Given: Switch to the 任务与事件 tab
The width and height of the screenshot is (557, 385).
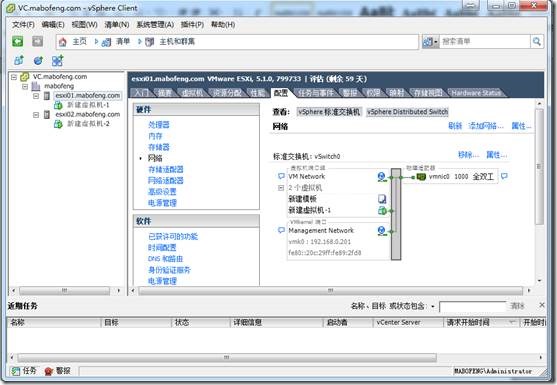Looking at the screenshot, I should click(x=315, y=93).
